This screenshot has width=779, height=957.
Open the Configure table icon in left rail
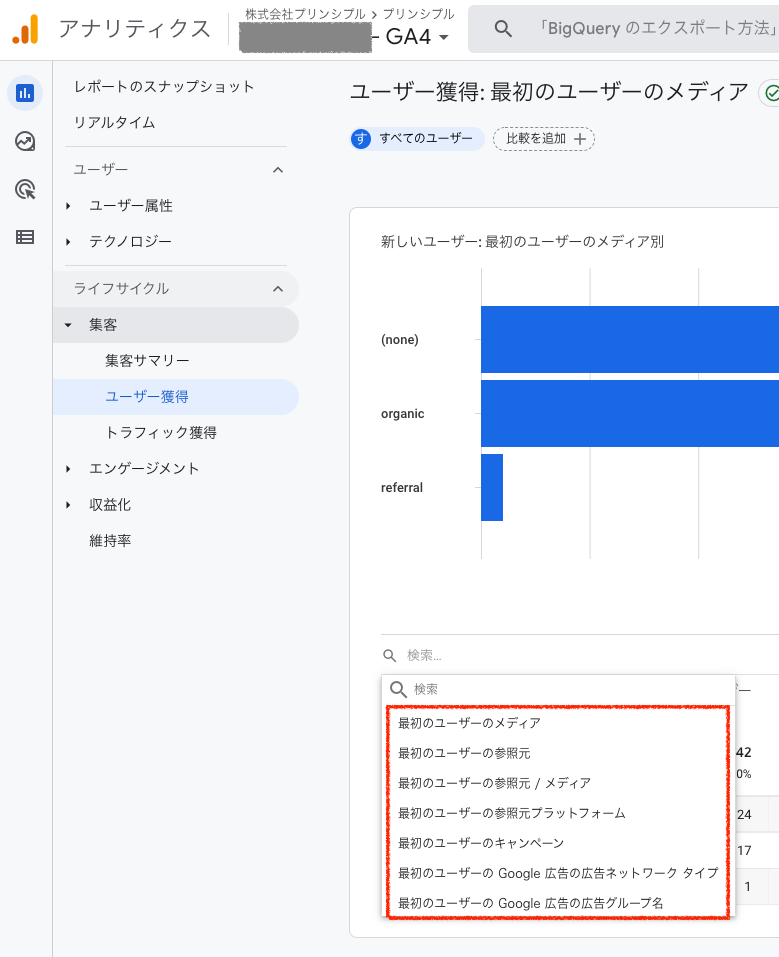(25, 237)
